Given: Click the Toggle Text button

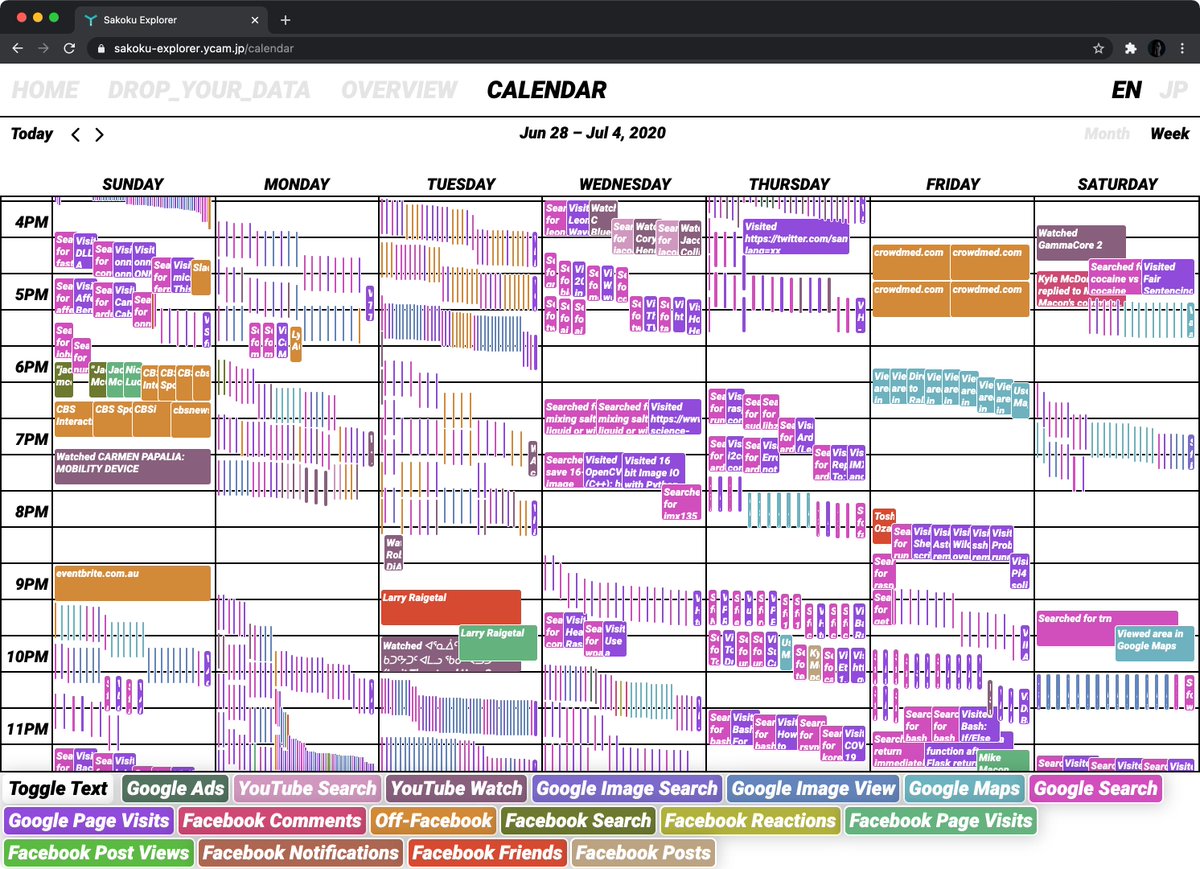Looking at the screenshot, I should pos(58,788).
